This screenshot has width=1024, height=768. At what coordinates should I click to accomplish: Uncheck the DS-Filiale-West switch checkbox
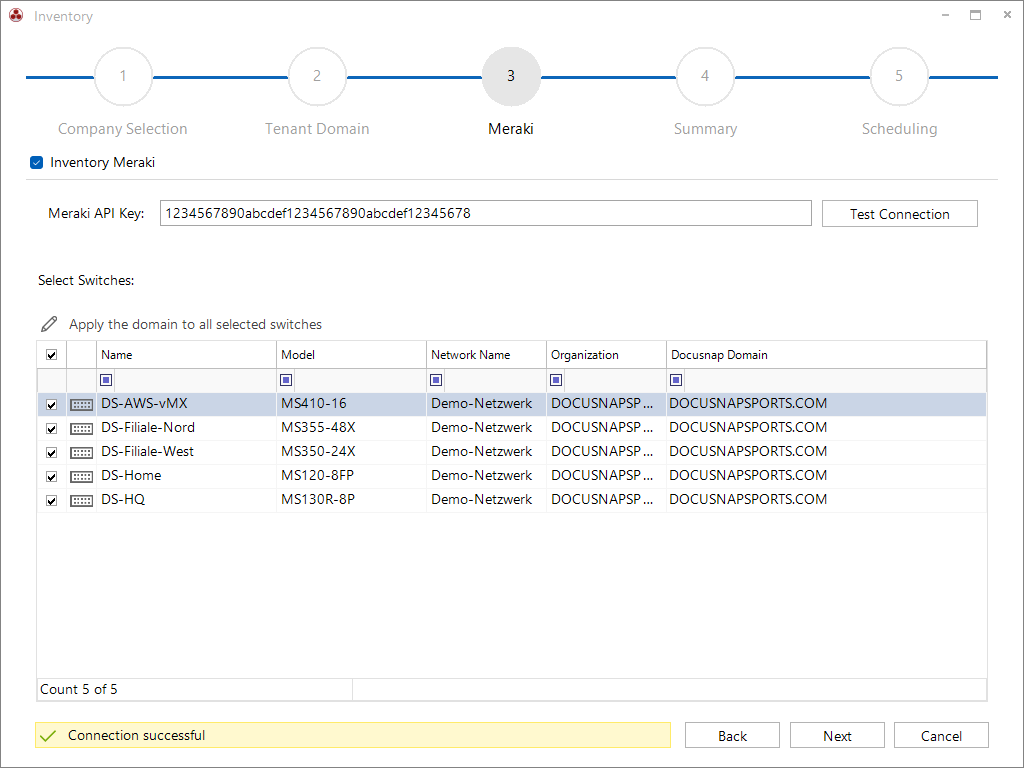(x=52, y=453)
